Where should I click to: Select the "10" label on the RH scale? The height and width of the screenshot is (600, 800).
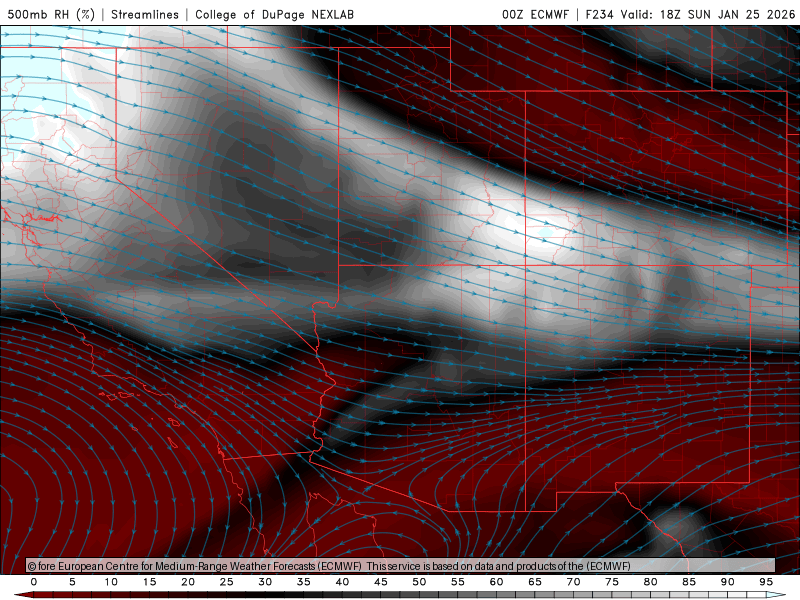111,582
